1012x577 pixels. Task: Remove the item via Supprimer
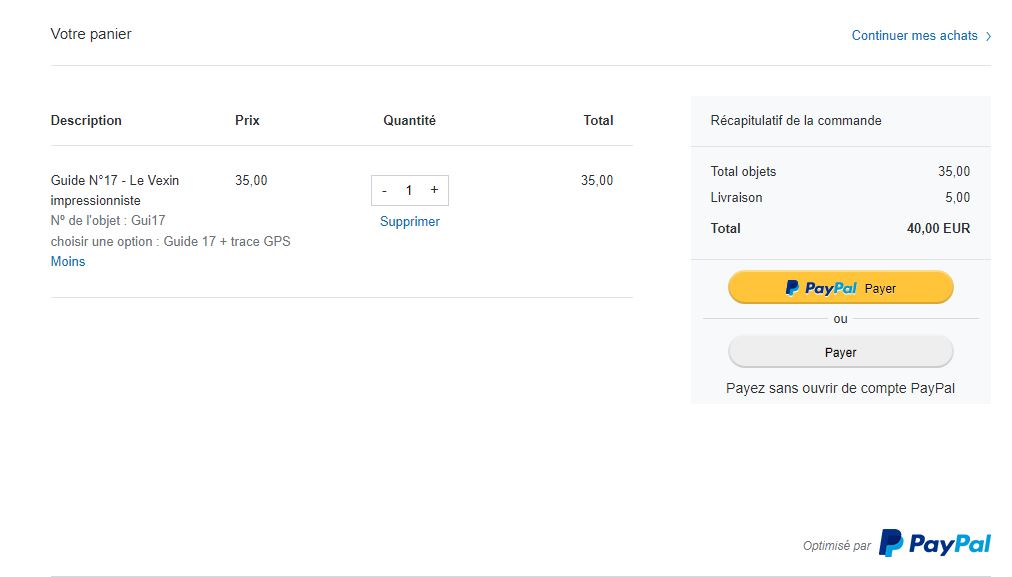coord(410,221)
